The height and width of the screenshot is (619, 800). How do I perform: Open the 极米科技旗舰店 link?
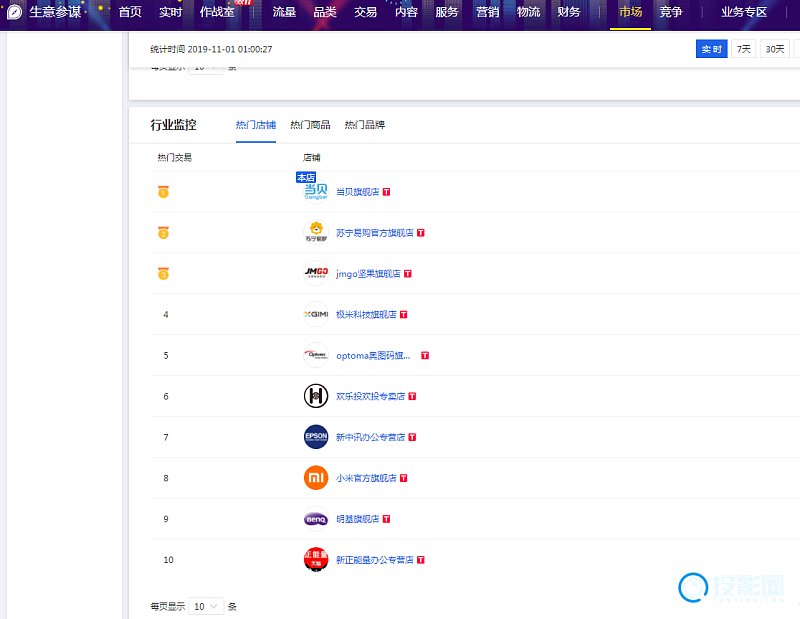[x=366, y=314]
